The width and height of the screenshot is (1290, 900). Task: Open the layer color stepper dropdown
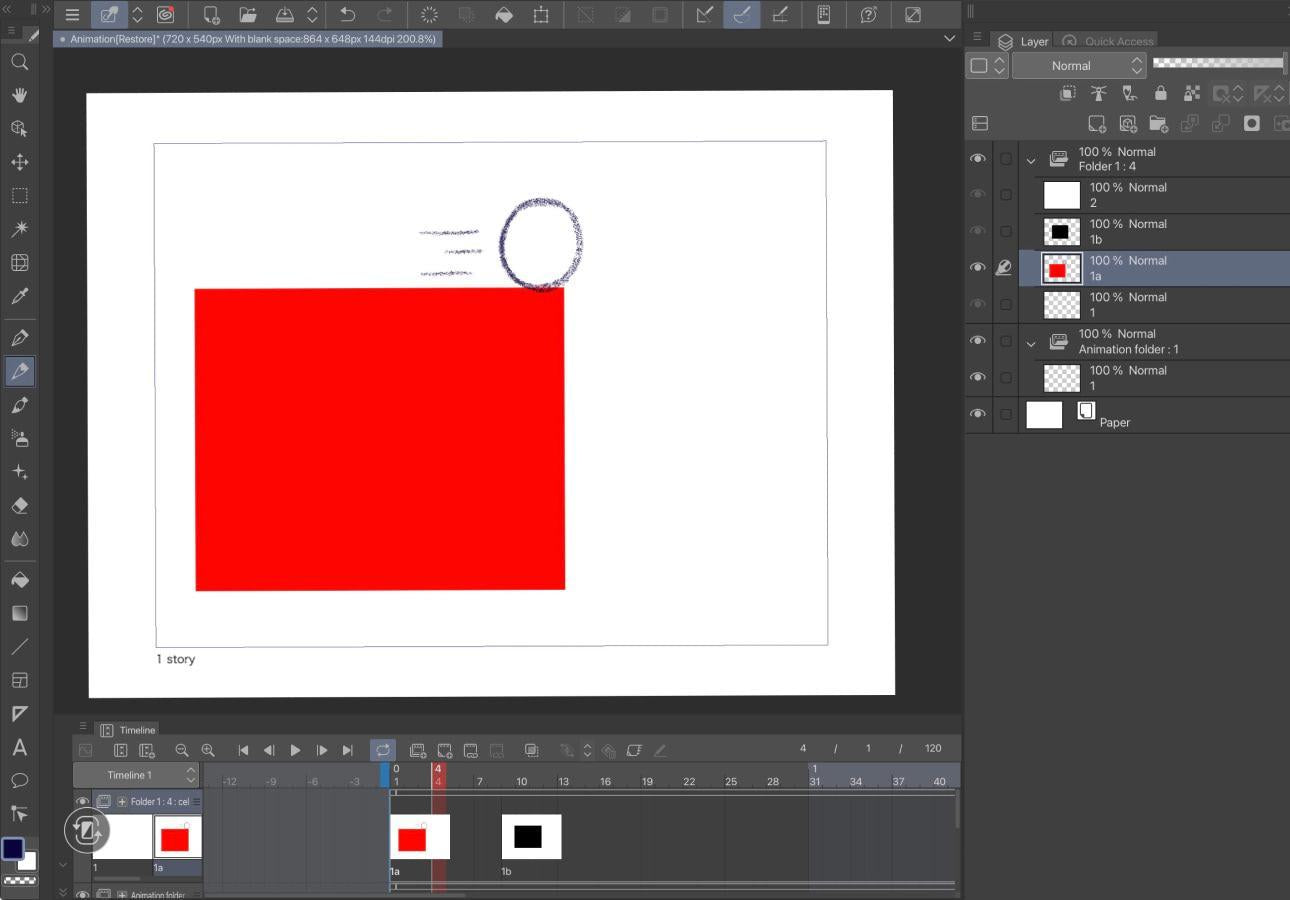pyautogui.click(x=999, y=65)
